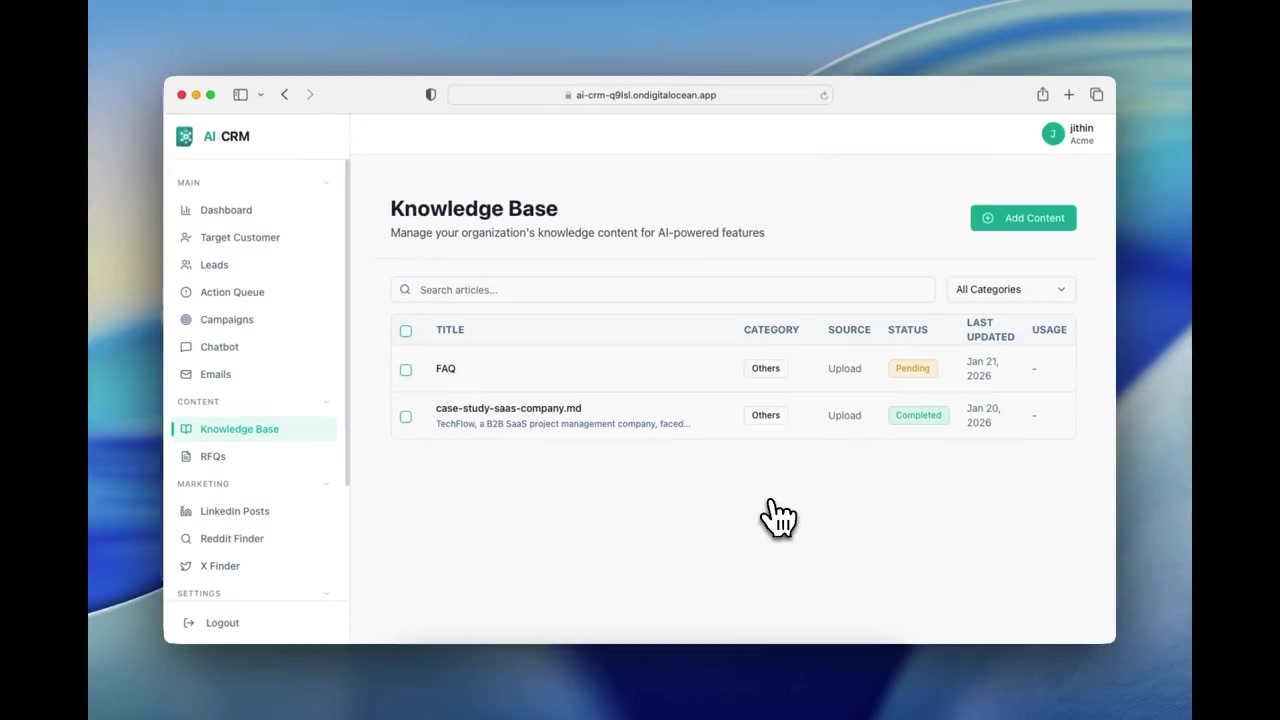The height and width of the screenshot is (720, 1280).
Task: Click the Leads people icon
Action: pyautogui.click(x=186, y=265)
